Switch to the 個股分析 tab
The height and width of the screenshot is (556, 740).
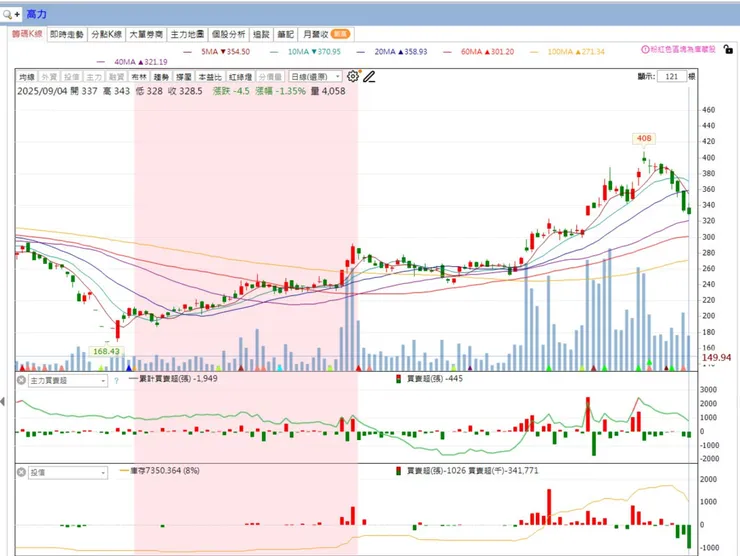pos(228,34)
